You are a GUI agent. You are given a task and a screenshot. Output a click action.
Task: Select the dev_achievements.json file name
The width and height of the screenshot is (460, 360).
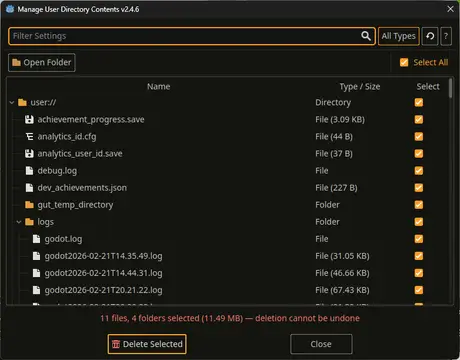82,188
